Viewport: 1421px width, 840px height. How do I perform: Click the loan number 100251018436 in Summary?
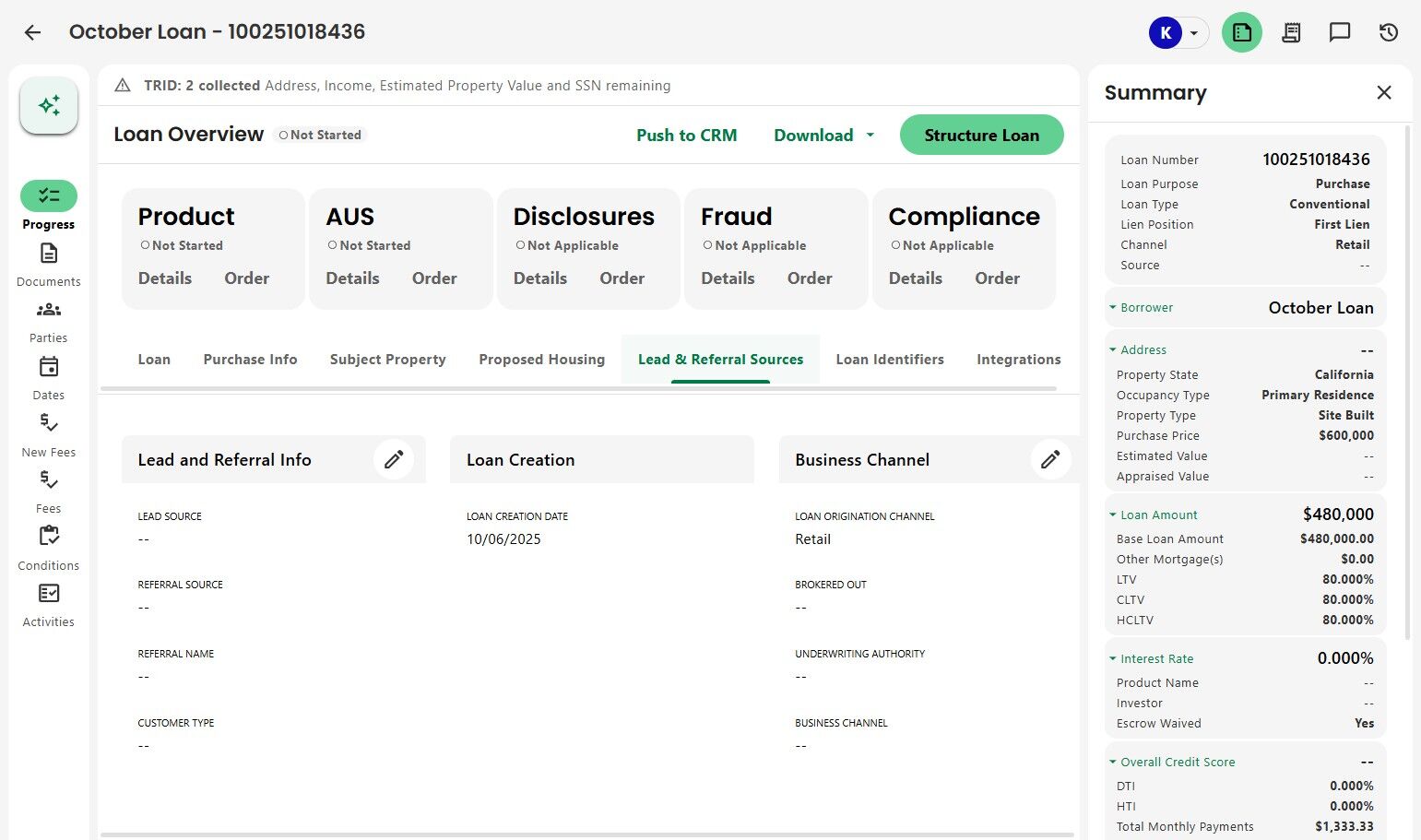pos(1317,160)
